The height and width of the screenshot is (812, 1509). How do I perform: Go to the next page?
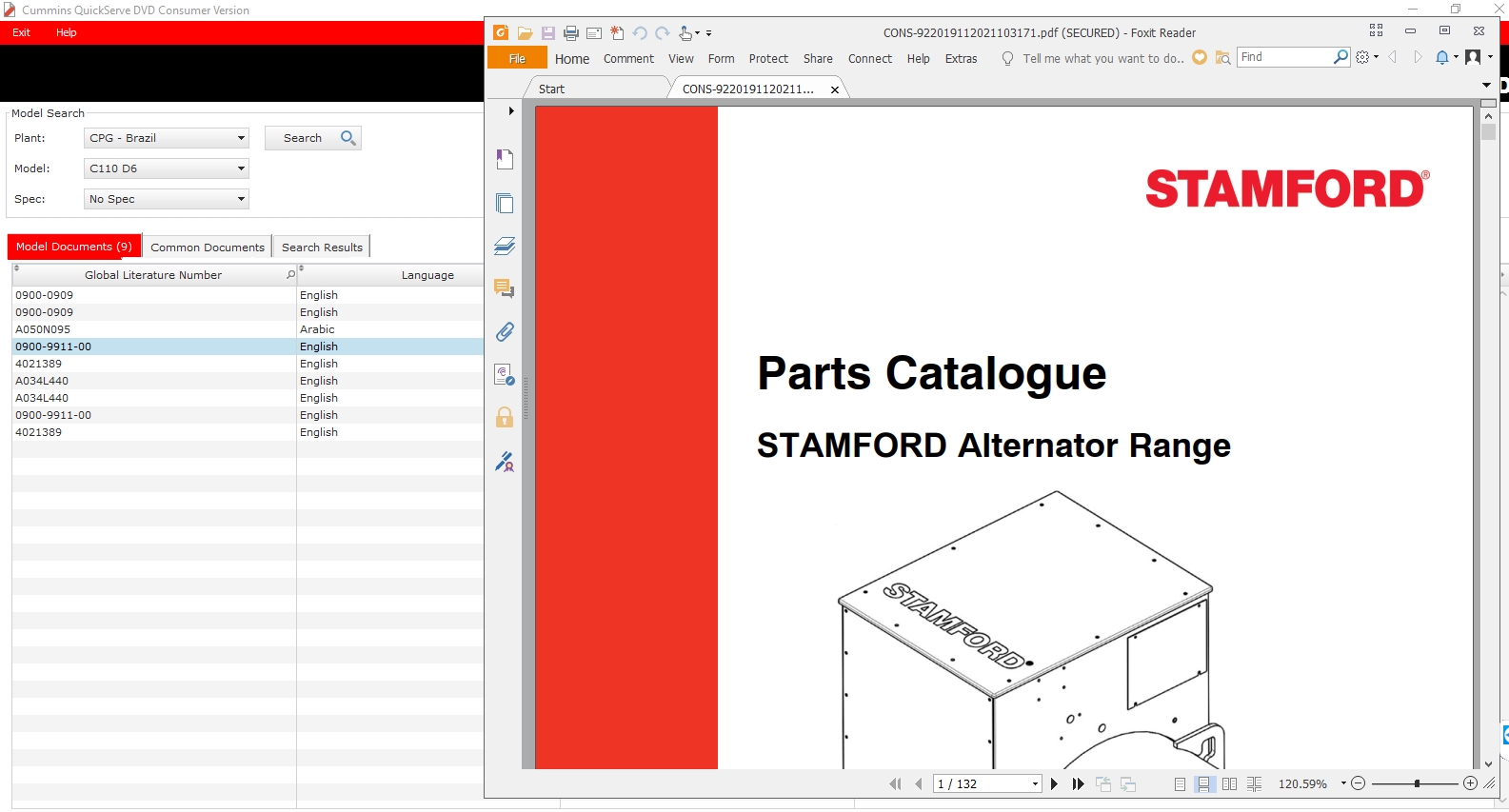click(x=1054, y=783)
